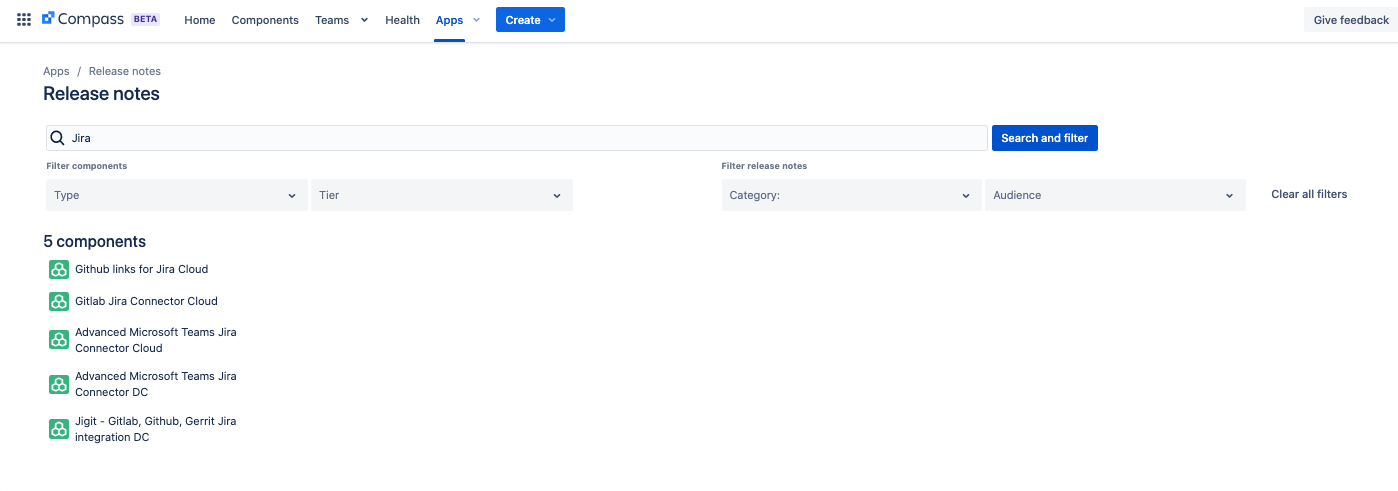Go to the Components tab

pyautogui.click(x=265, y=20)
